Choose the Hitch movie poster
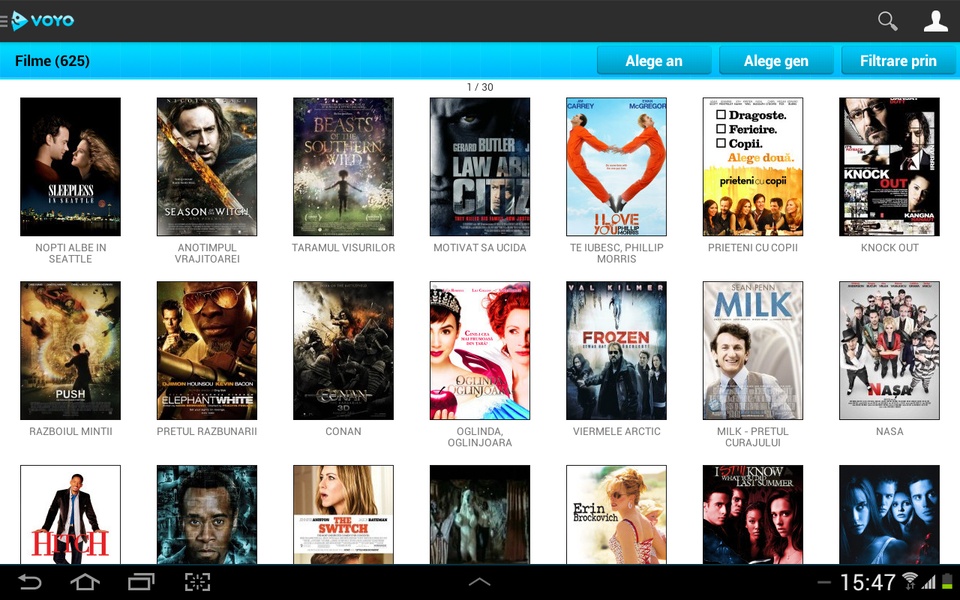This screenshot has width=960, height=600. 70,514
